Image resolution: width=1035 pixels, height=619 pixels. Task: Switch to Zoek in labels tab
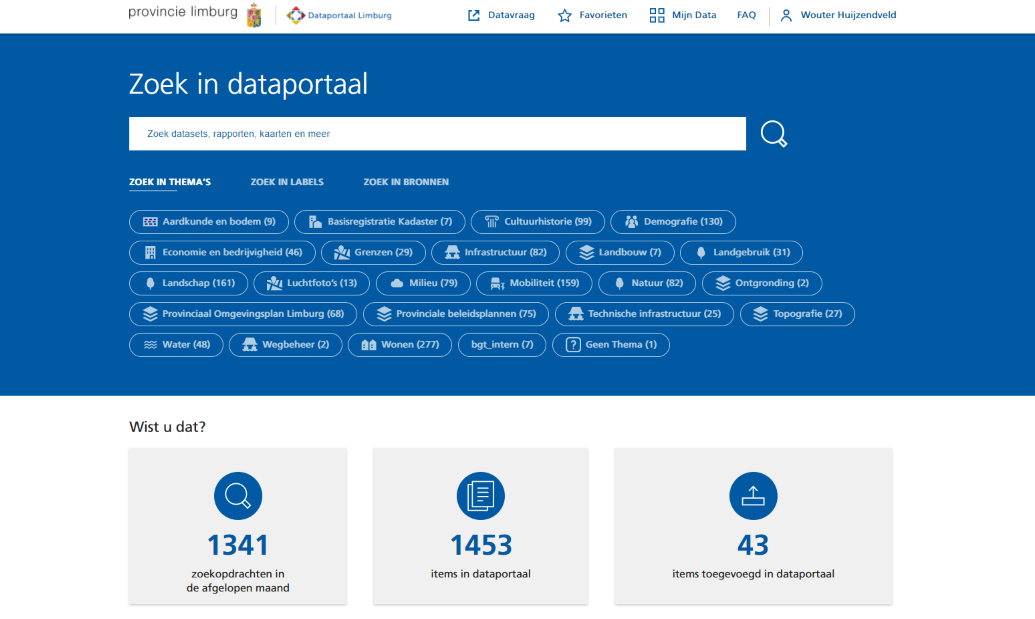(x=287, y=182)
